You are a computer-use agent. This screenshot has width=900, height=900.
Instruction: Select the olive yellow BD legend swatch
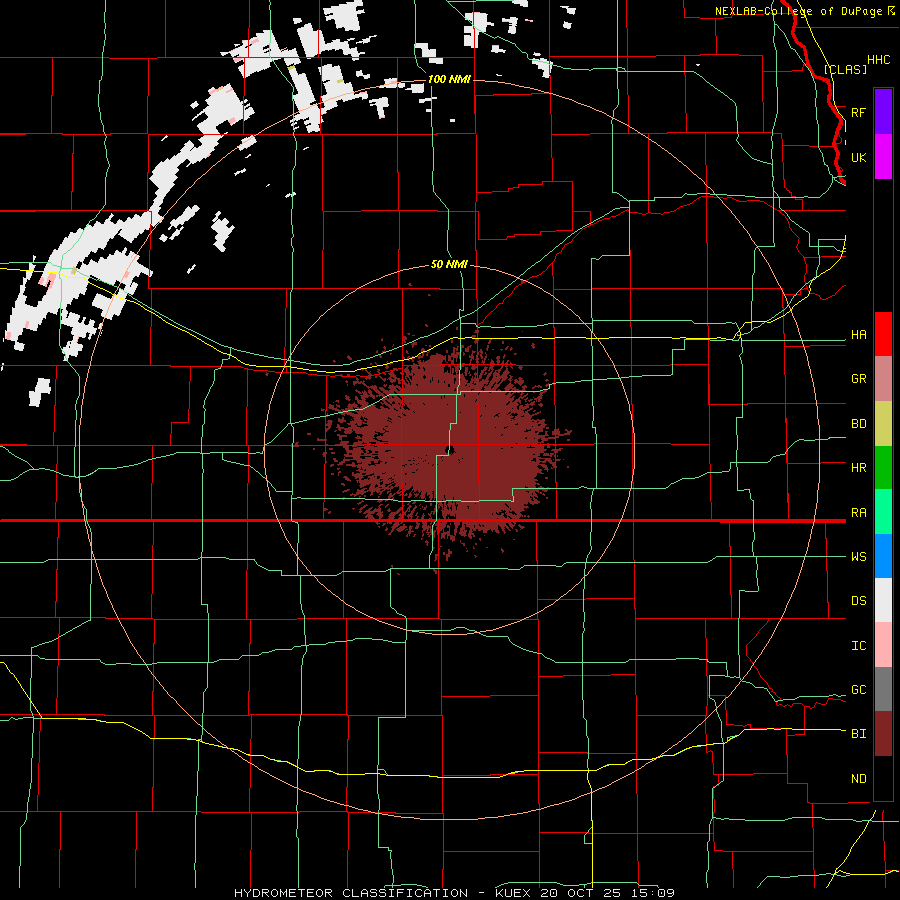click(x=883, y=423)
